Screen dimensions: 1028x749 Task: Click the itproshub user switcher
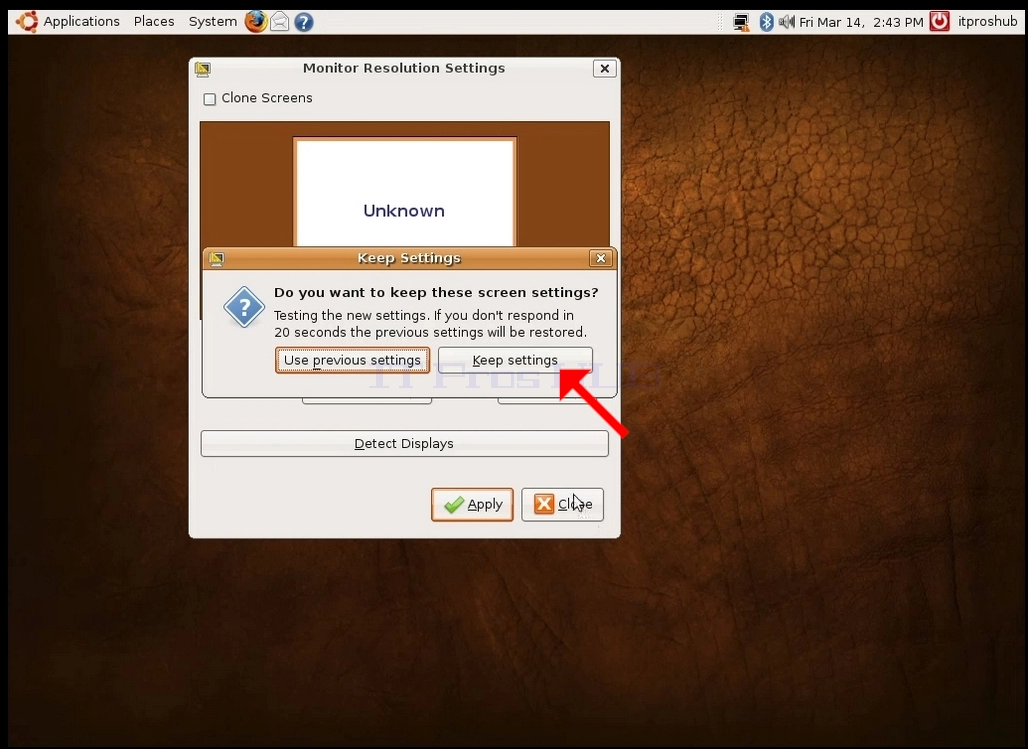click(x=987, y=22)
